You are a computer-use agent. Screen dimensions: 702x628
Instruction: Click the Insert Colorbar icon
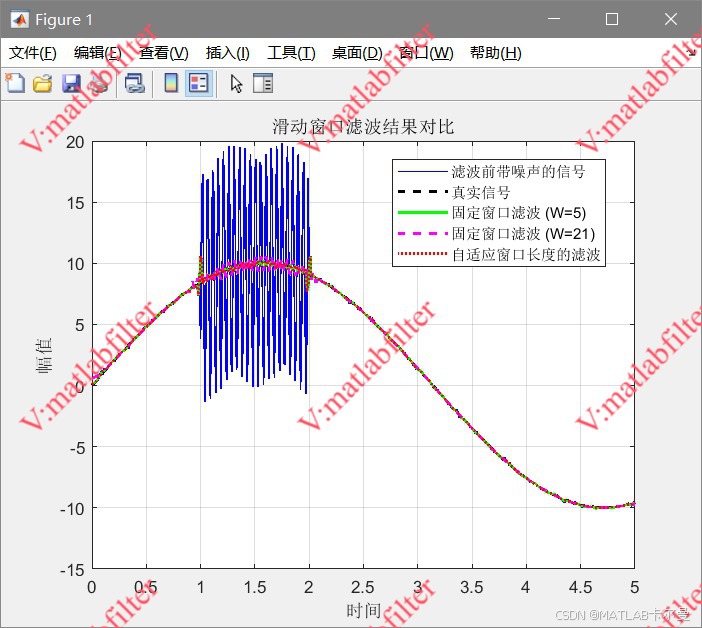(171, 83)
